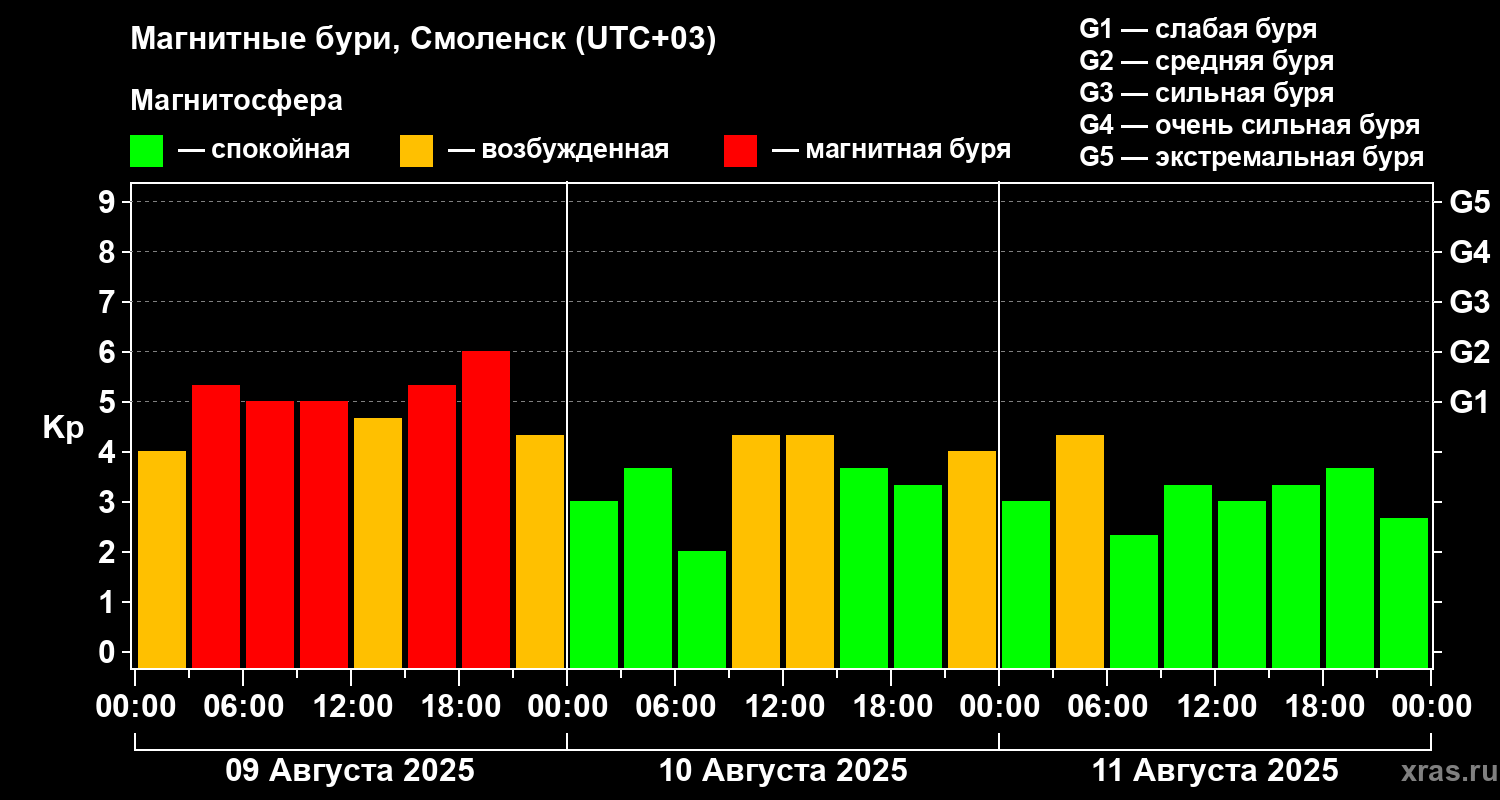Viewport: 1500px width, 800px height.
Task: Click the '7' value on the Kp axis
Action: pos(109,302)
